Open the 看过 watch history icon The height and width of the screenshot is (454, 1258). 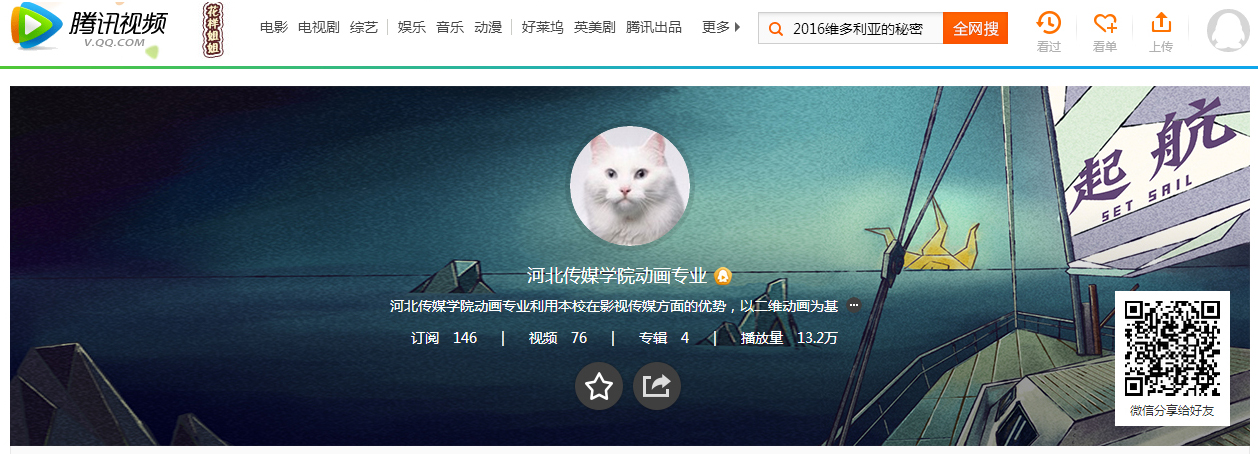1048,23
